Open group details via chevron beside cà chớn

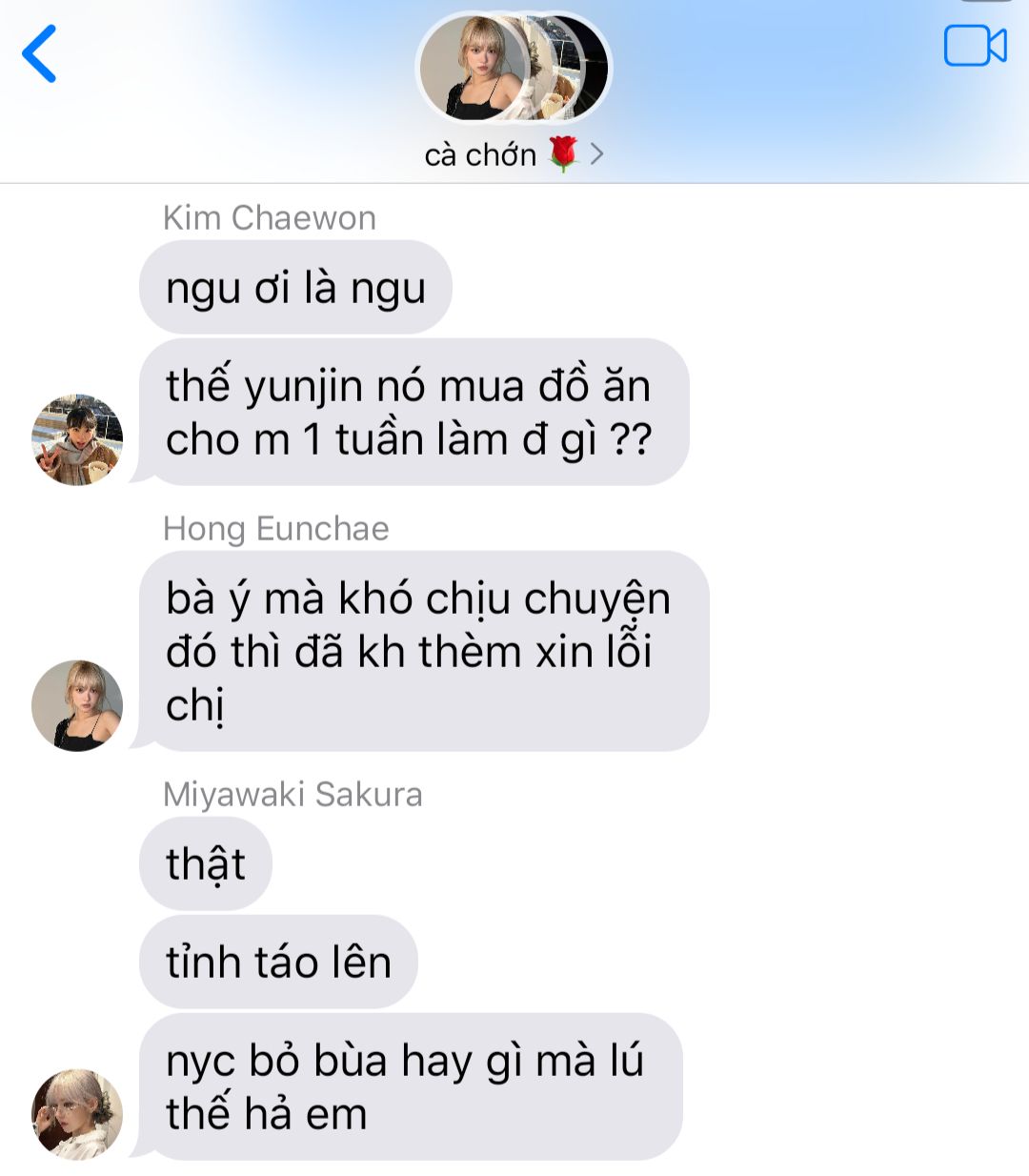(x=597, y=153)
